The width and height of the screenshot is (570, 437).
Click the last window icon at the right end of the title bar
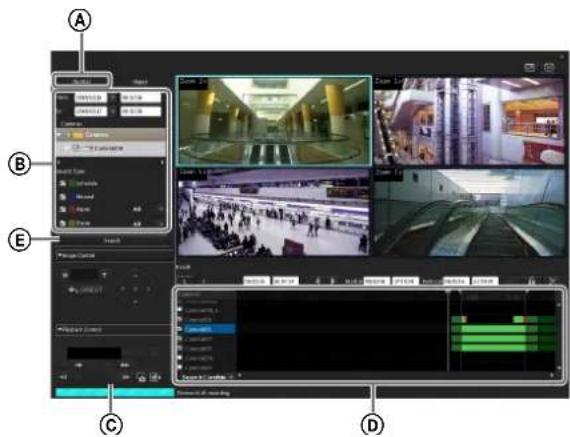click(549, 67)
